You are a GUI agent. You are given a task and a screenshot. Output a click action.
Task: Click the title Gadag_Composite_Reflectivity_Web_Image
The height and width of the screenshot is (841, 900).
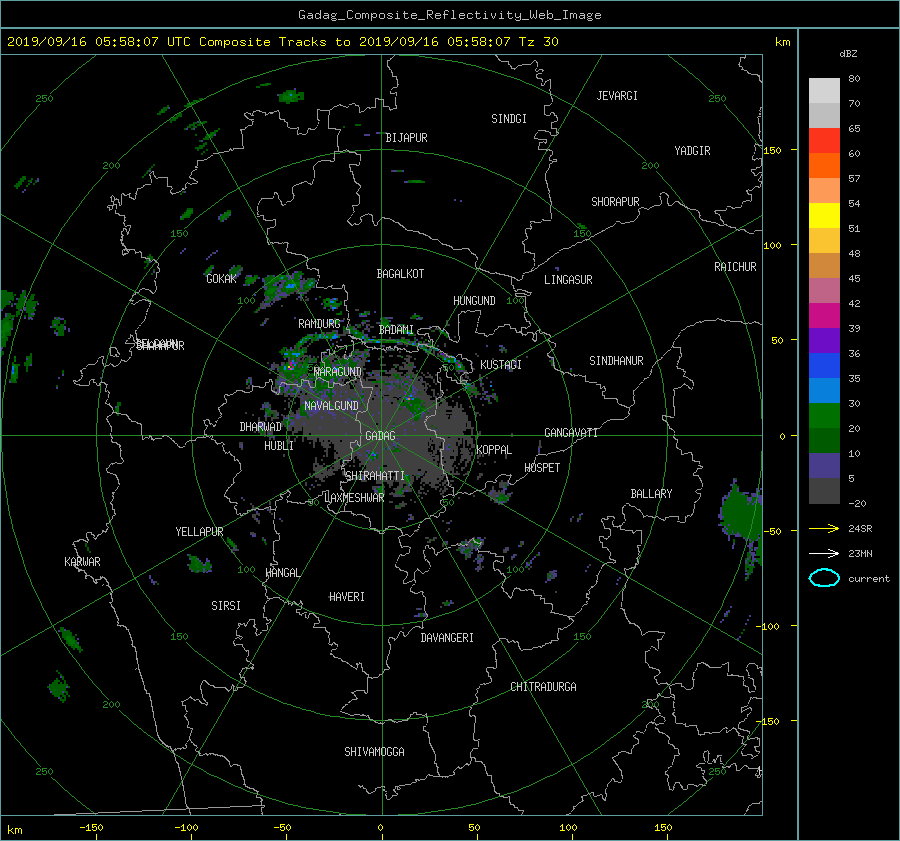[449, 15]
